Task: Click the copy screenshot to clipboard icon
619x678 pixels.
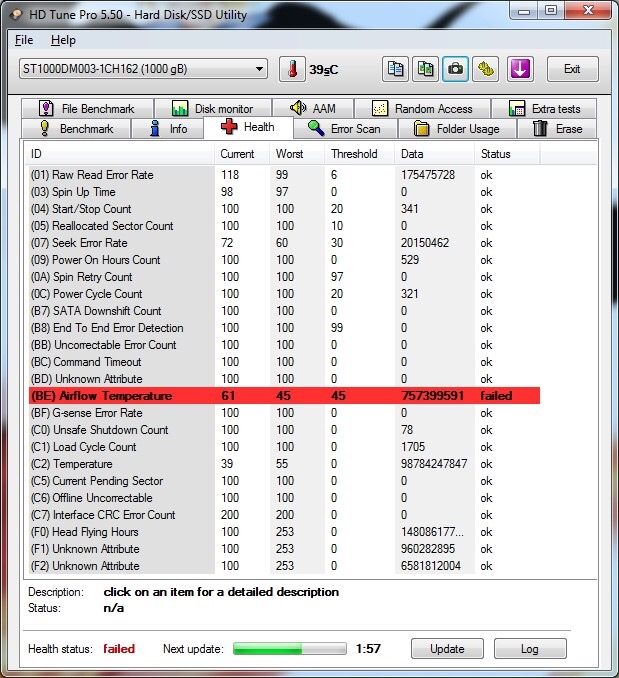Action: tap(425, 69)
